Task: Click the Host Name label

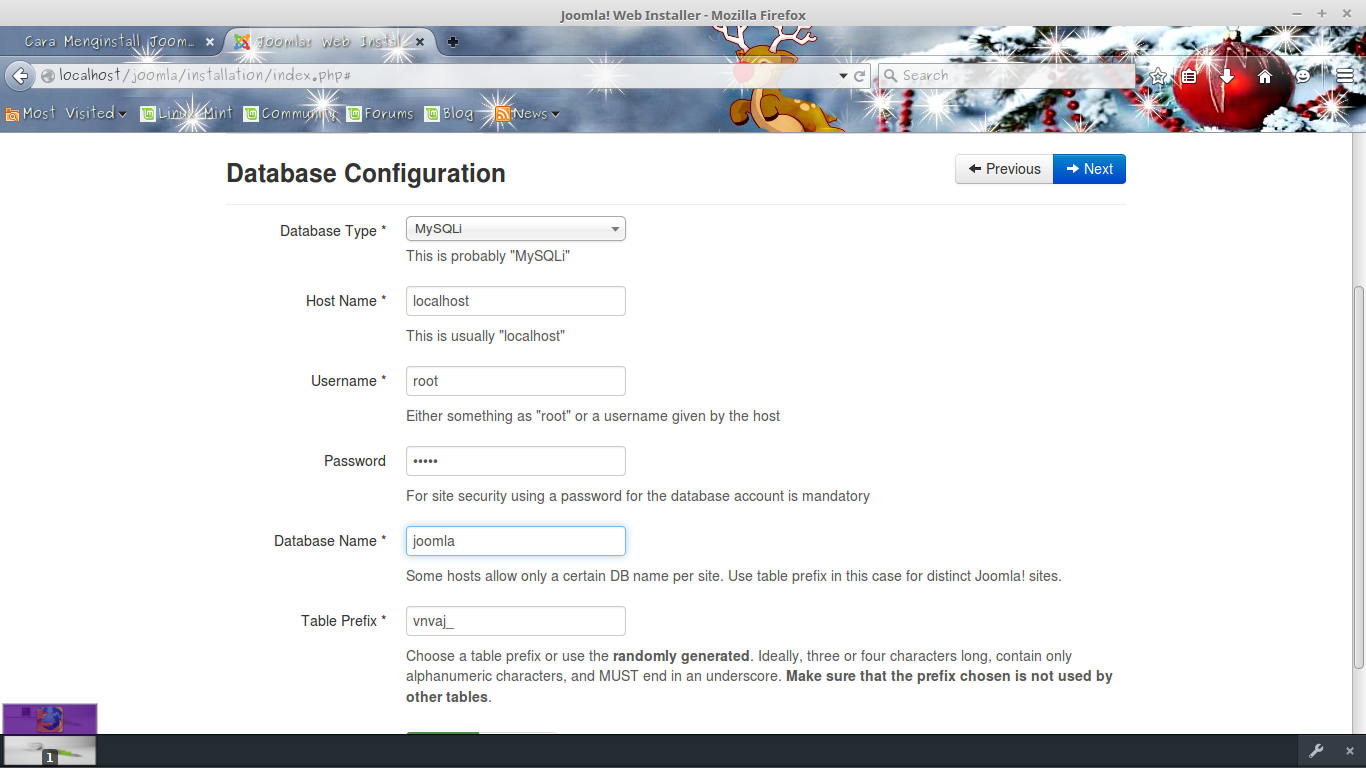Action: pos(346,301)
